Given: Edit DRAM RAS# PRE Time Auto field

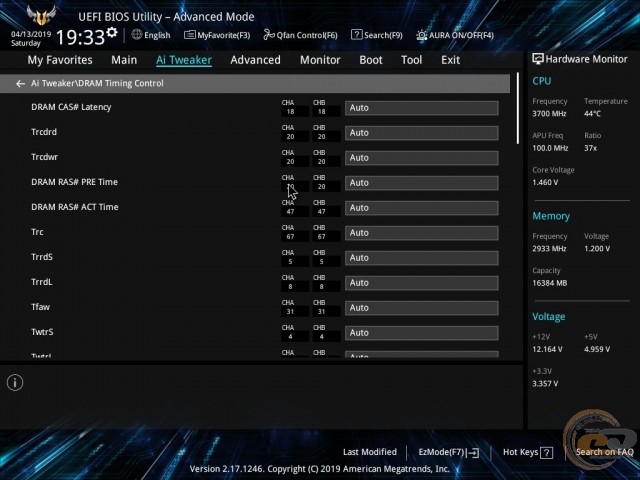Looking at the screenshot, I should point(422,183).
